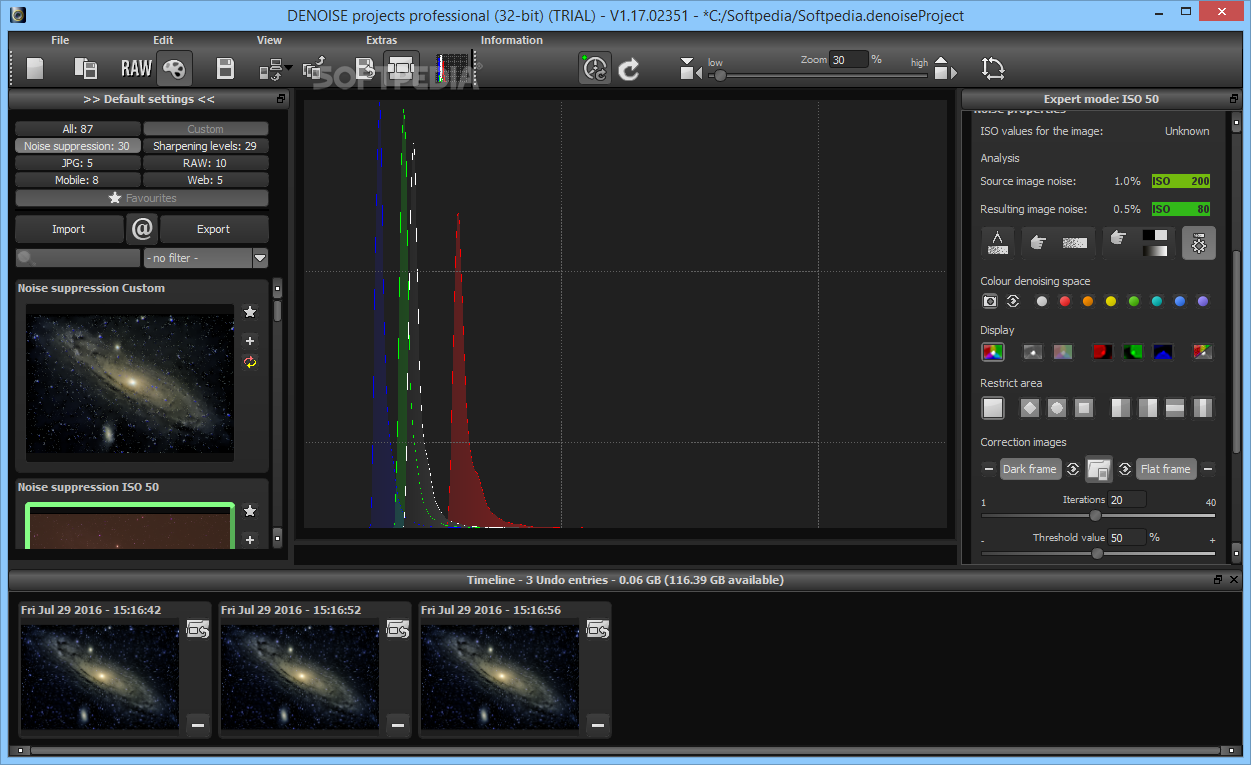Open the File menu
1251x765 pixels.
(60, 40)
